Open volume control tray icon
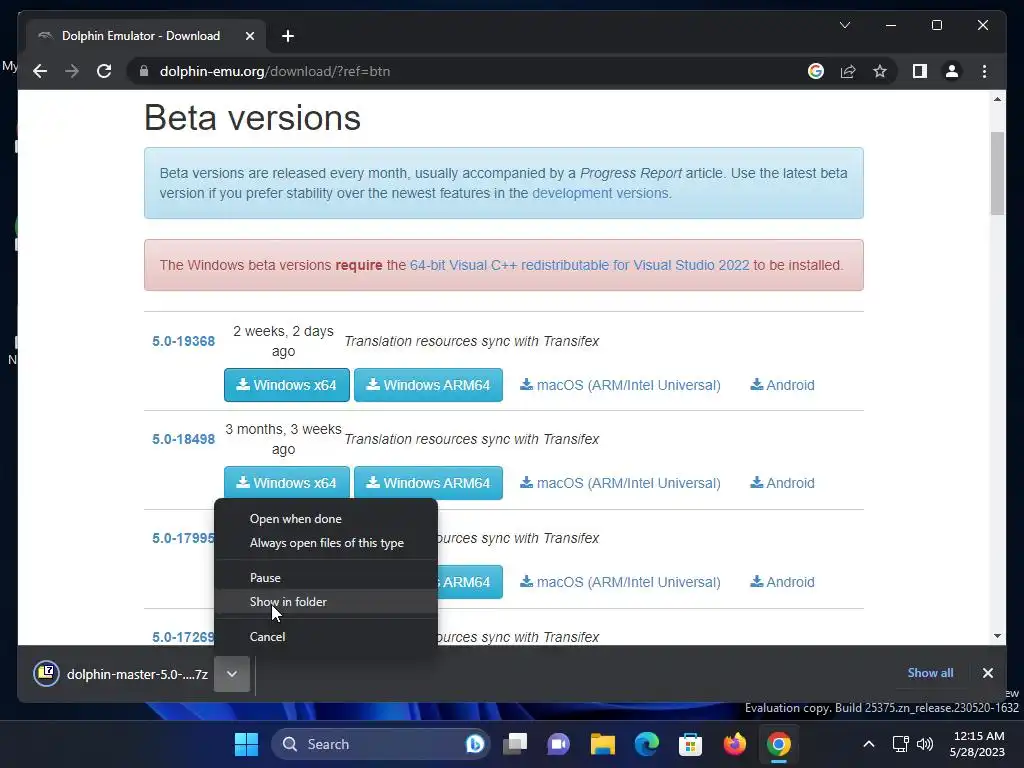This screenshot has height=768, width=1024. click(925, 744)
